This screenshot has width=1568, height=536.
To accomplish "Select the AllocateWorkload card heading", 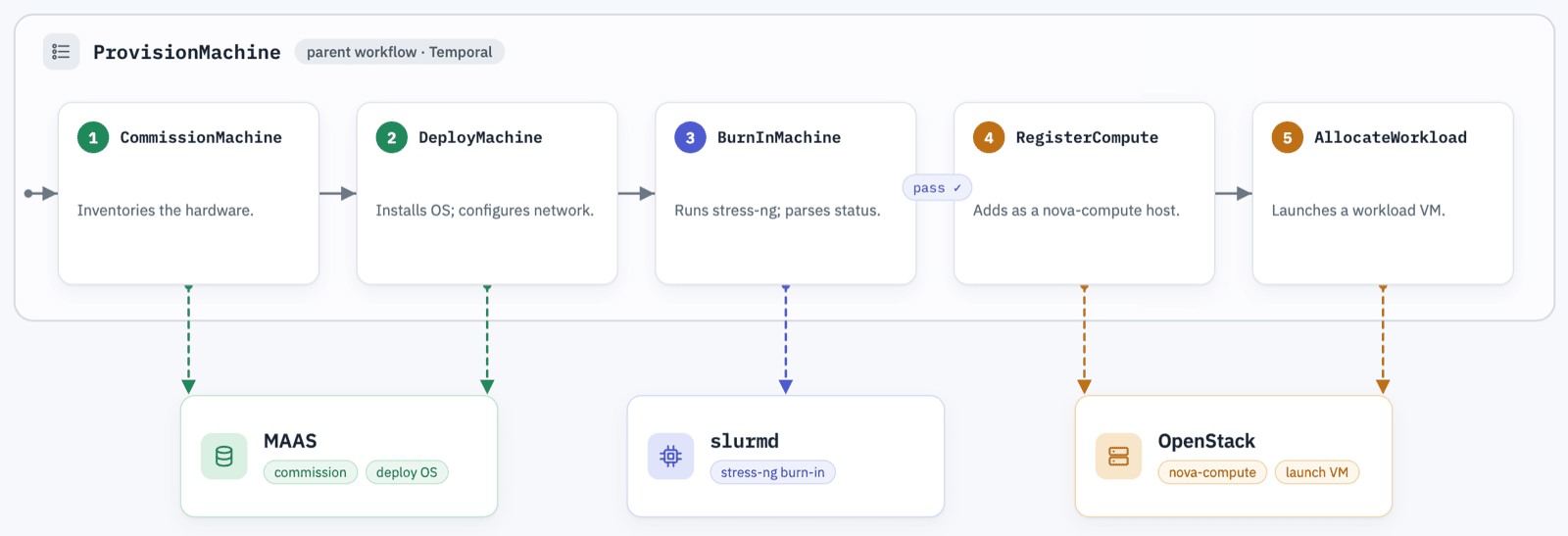I will pyautogui.click(x=1390, y=138).
